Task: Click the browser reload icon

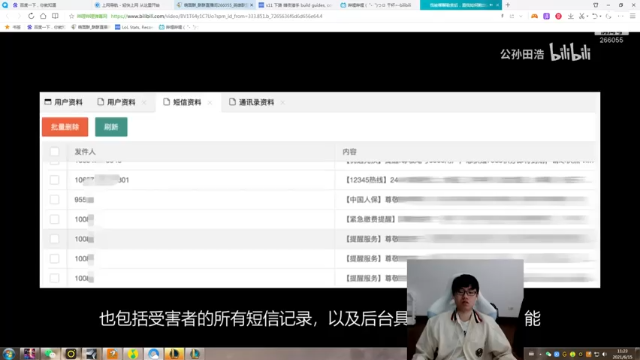Action: (31, 16)
